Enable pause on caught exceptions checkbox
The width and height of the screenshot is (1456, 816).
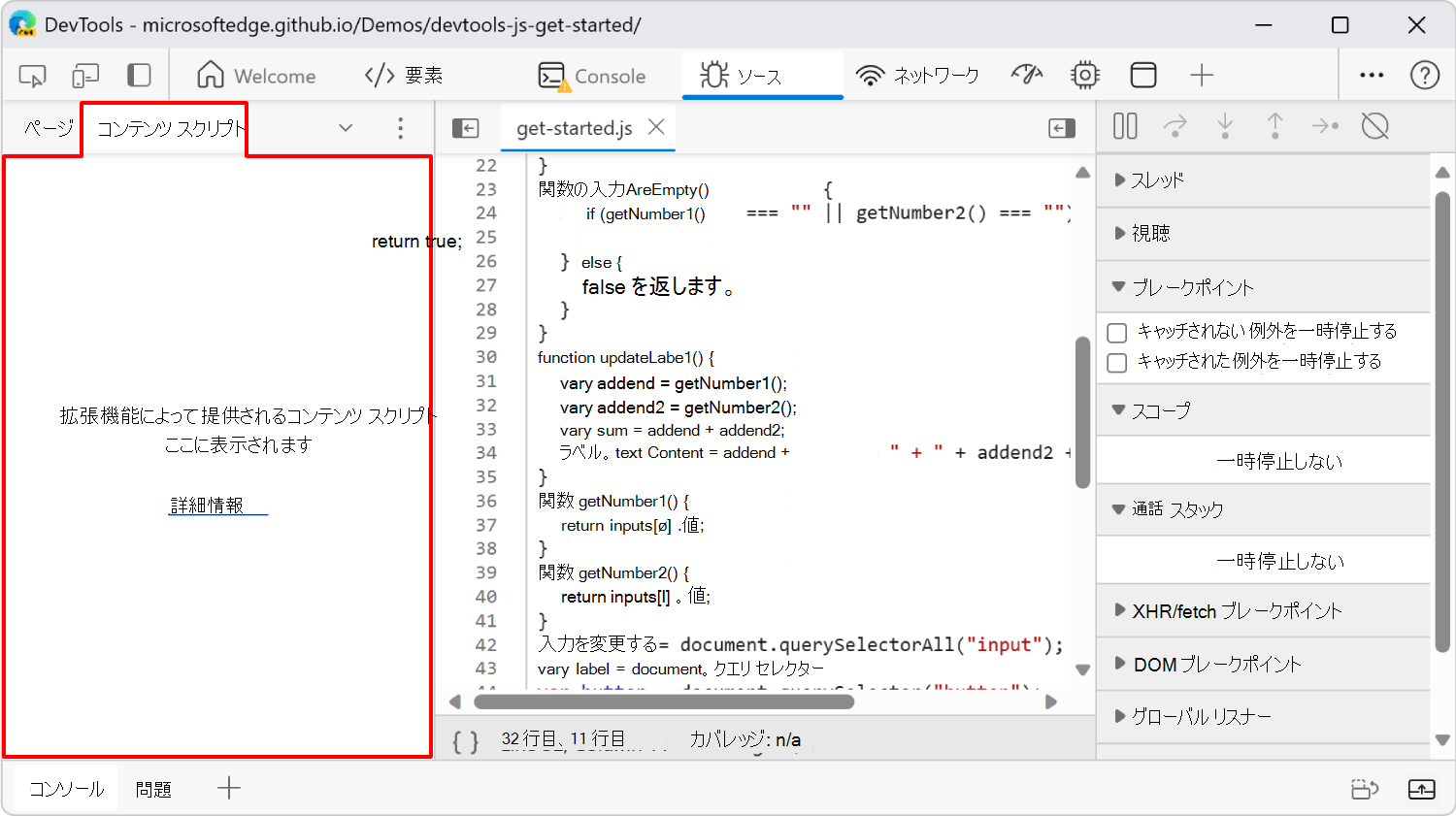point(1117,363)
